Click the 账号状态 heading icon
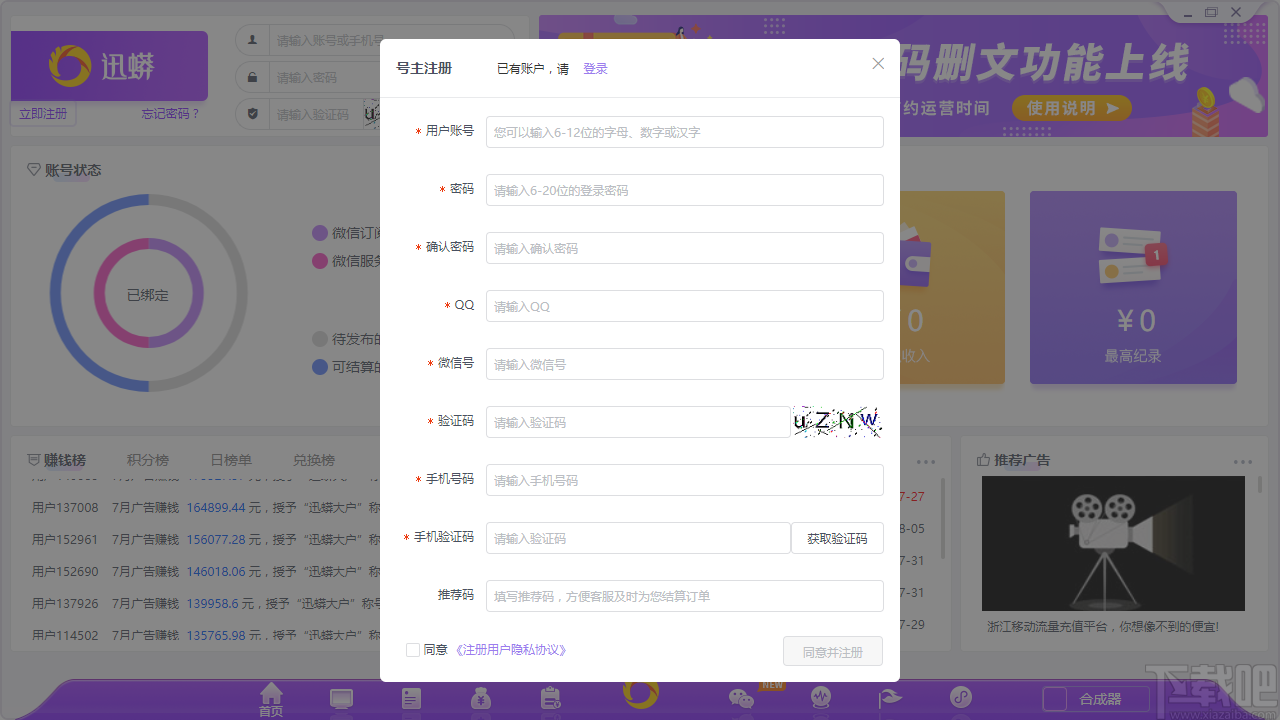The width and height of the screenshot is (1280, 720). [34, 170]
